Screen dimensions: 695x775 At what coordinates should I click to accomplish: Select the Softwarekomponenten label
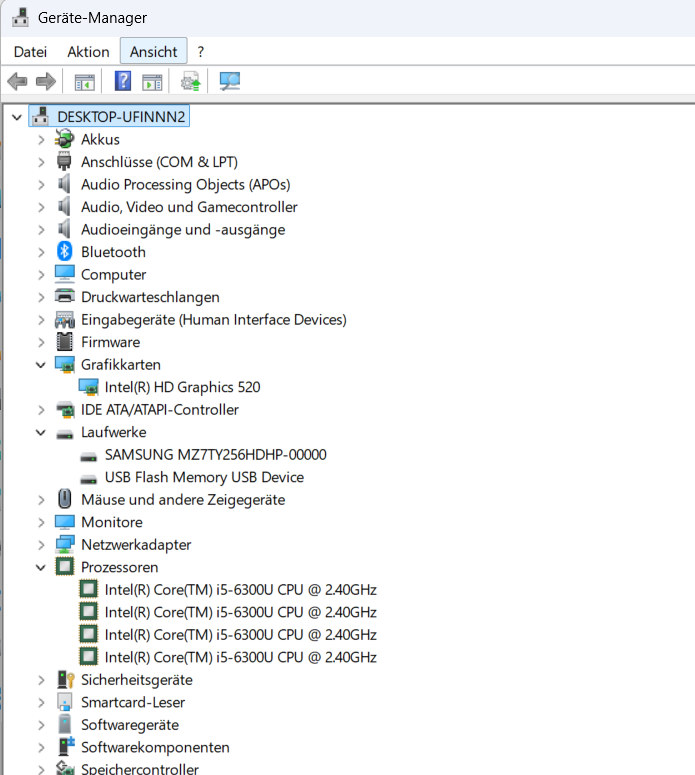click(155, 747)
